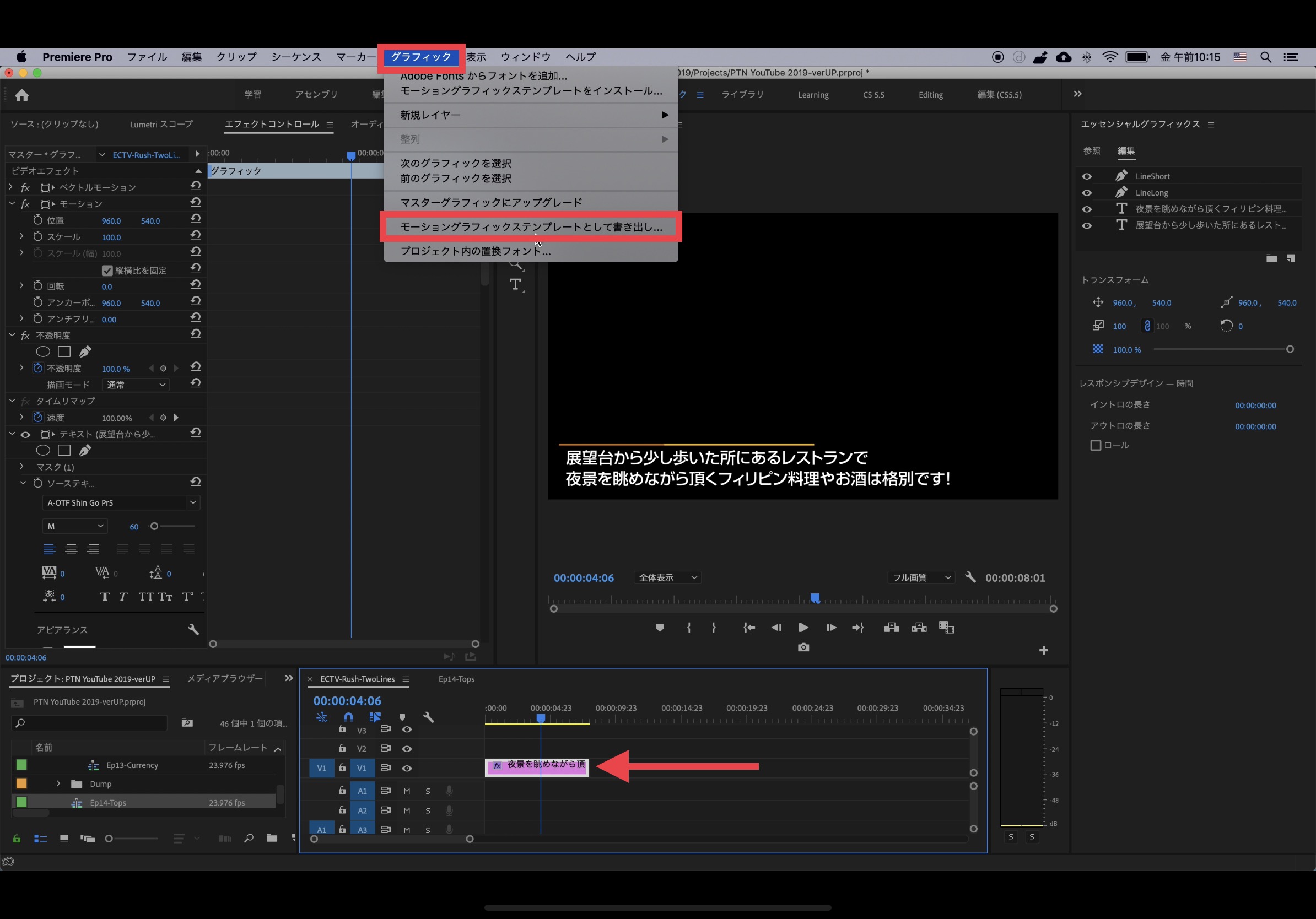1316x919 pixels.
Task: Toggle the Snap magnet icon in the timeline
Action: (348, 717)
